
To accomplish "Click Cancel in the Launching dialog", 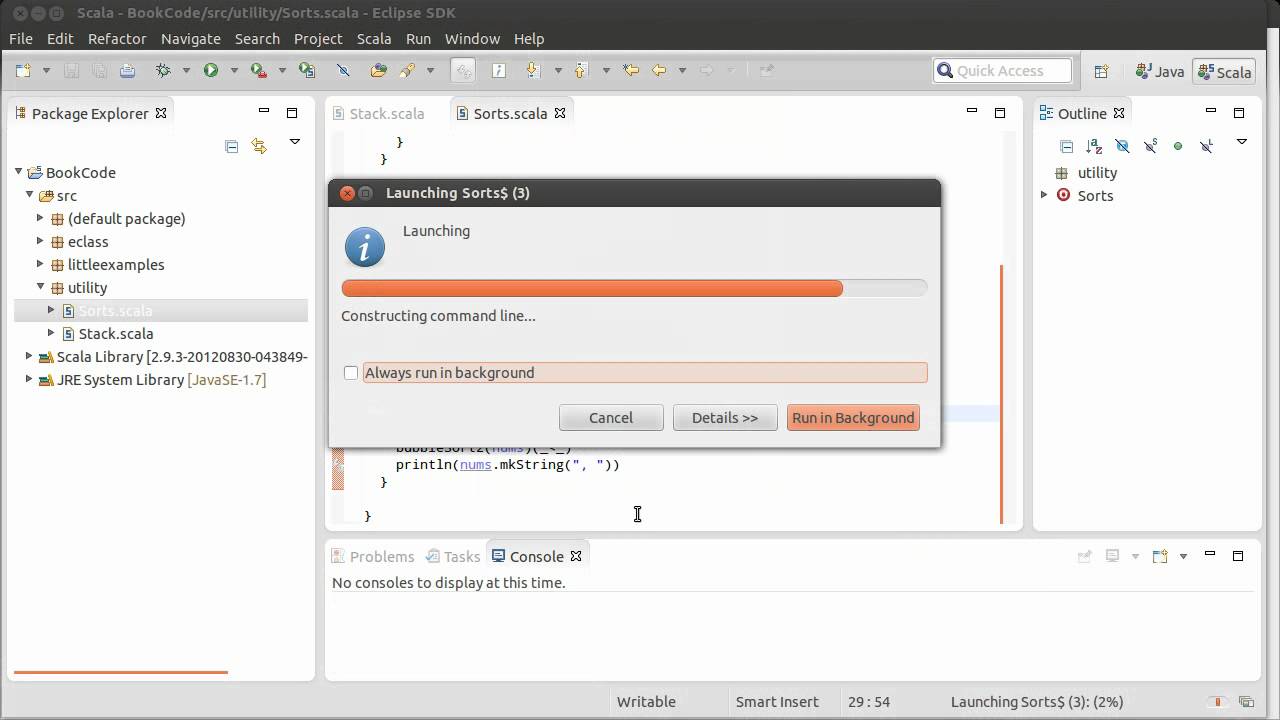I will click(x=611, y=418).
